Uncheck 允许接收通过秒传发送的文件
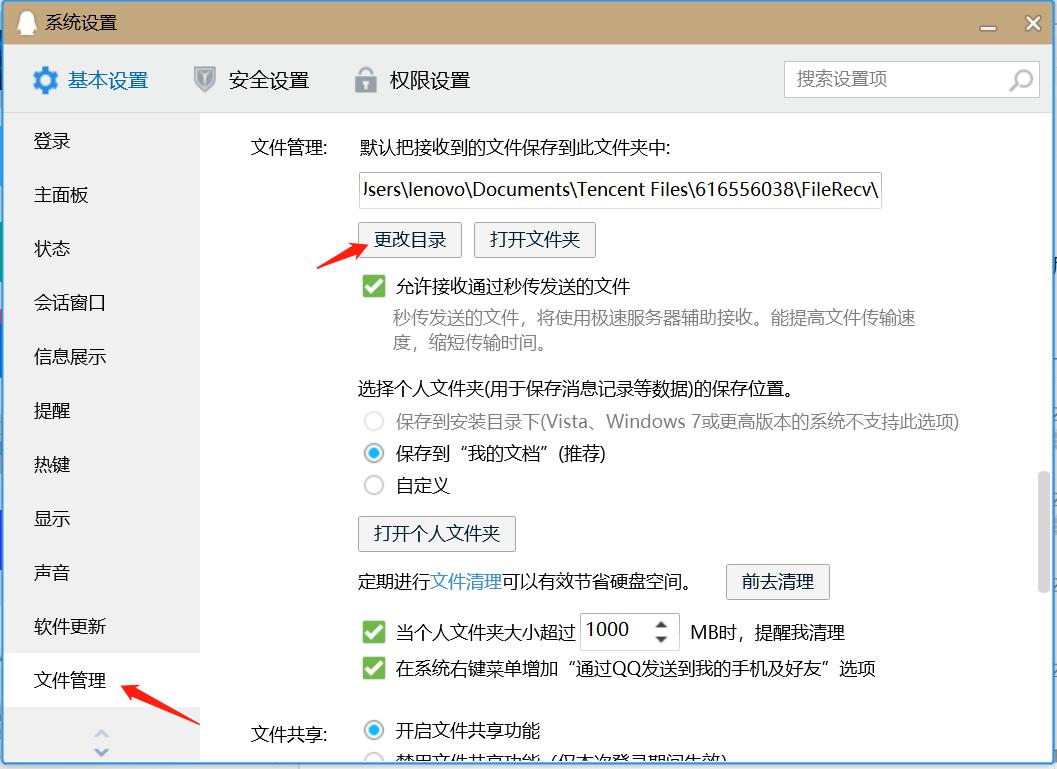The height and width of the screenshot is (769, 1057). [373, 286]
